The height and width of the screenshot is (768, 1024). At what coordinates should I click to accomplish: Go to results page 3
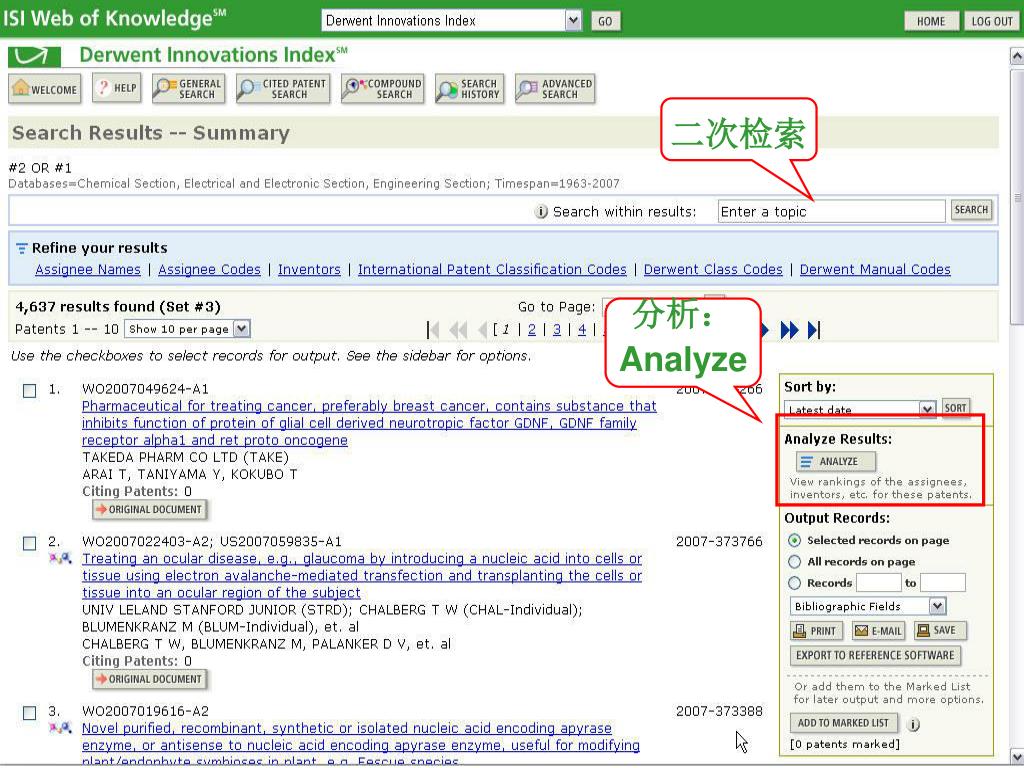click(x=557, y=330)
